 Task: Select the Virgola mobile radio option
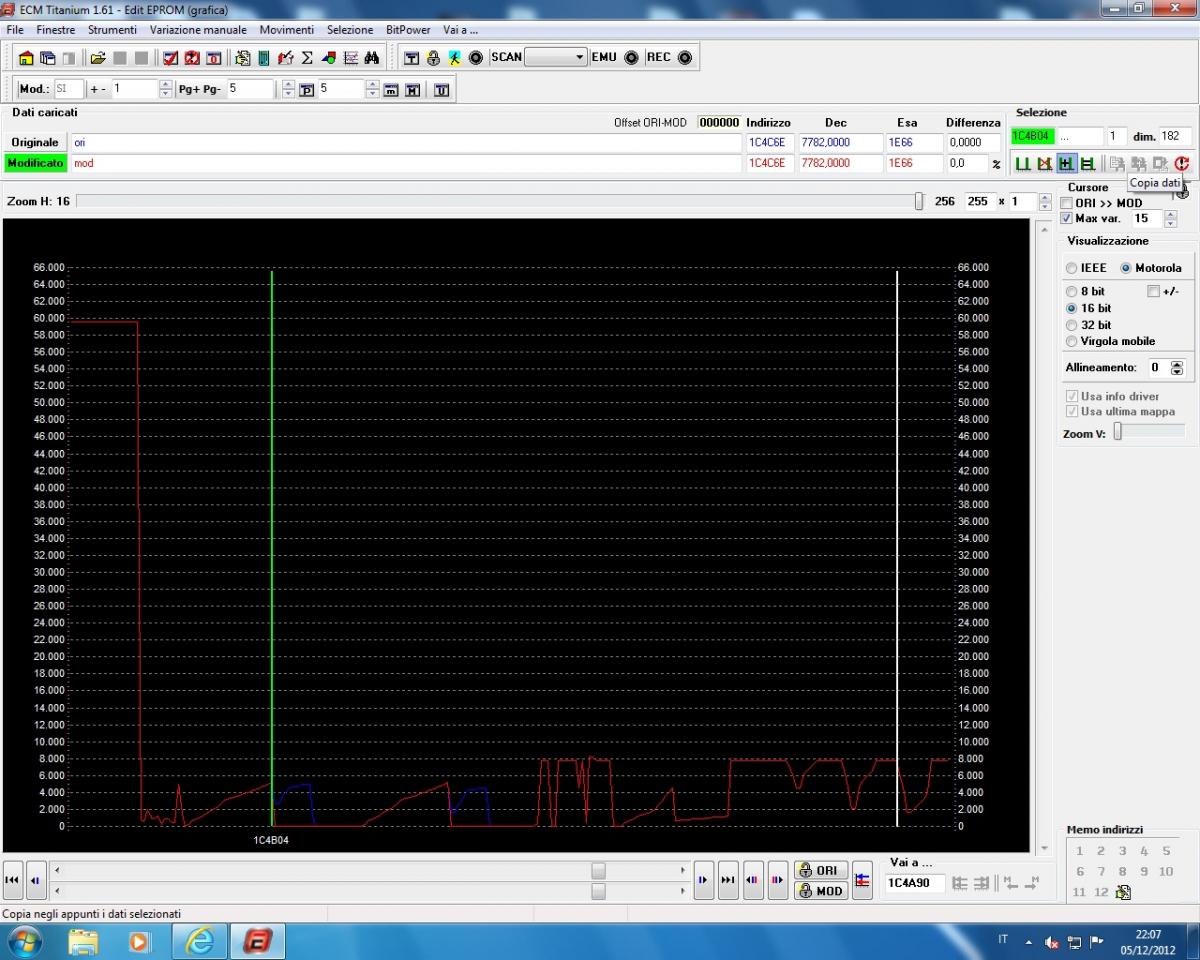point(1072,341)
